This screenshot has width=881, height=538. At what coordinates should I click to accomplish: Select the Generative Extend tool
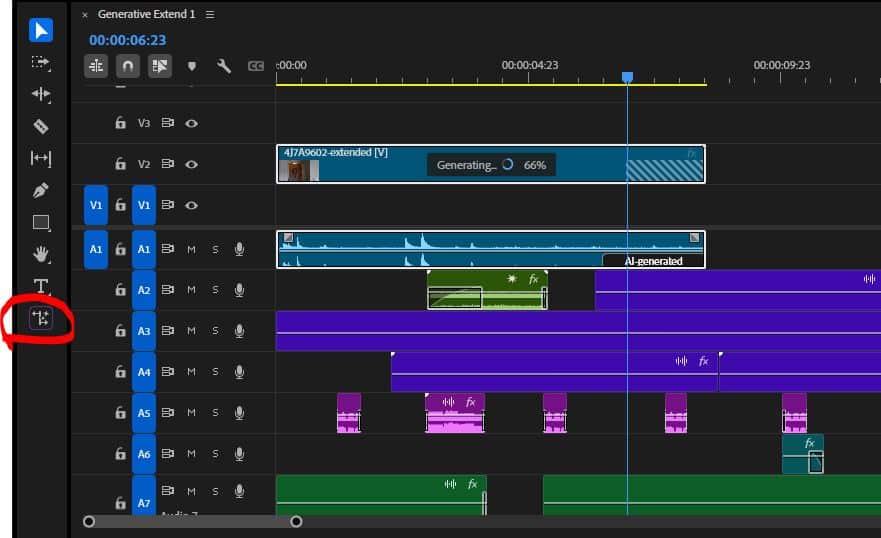point(40,318)
